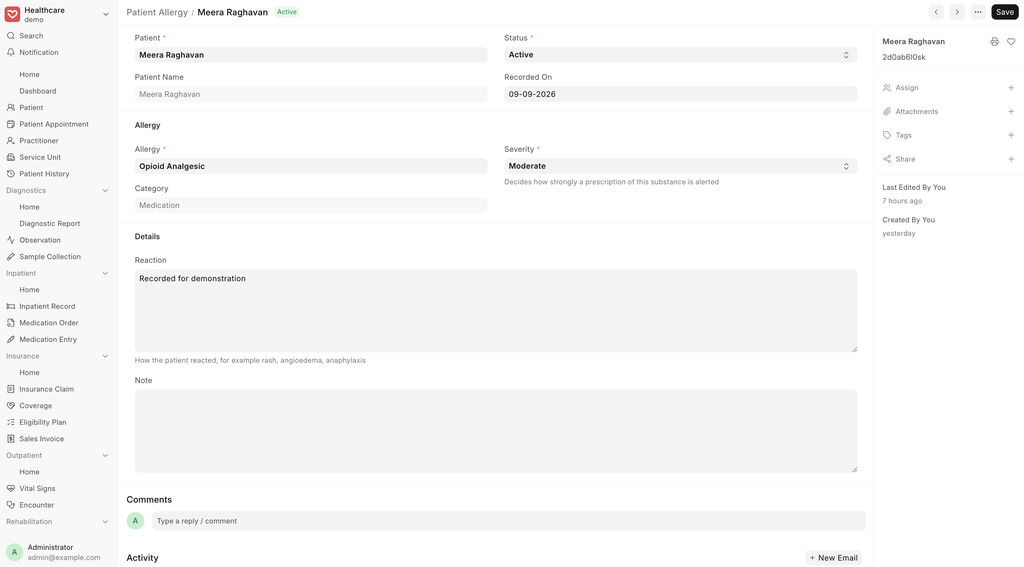Viewport: 1024px width, 567px height.
Task: Go to Home under Outpatient
Action: 29,472
